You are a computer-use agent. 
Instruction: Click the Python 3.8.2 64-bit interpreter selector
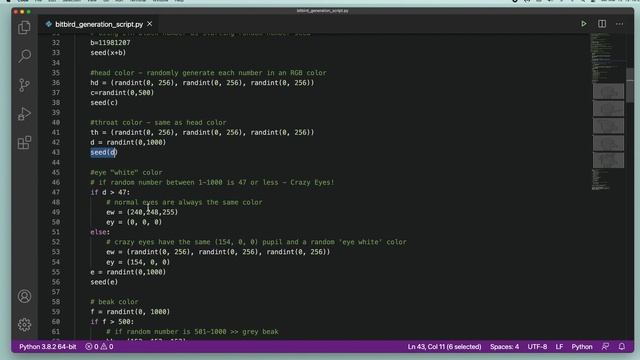tap(48, 347)
